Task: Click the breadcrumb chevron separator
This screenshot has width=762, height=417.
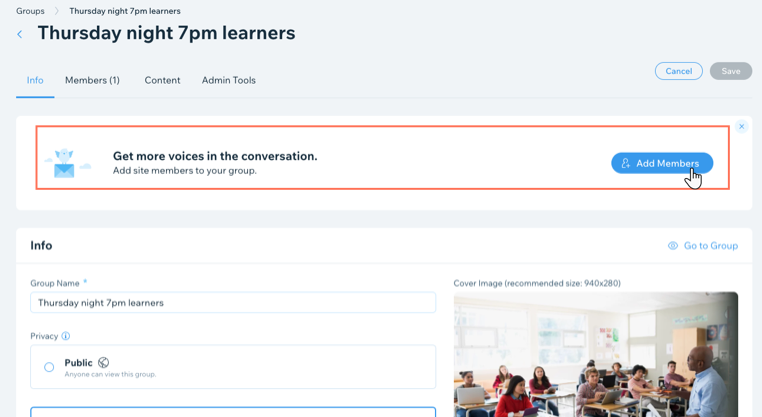Action: pos(57,11)
